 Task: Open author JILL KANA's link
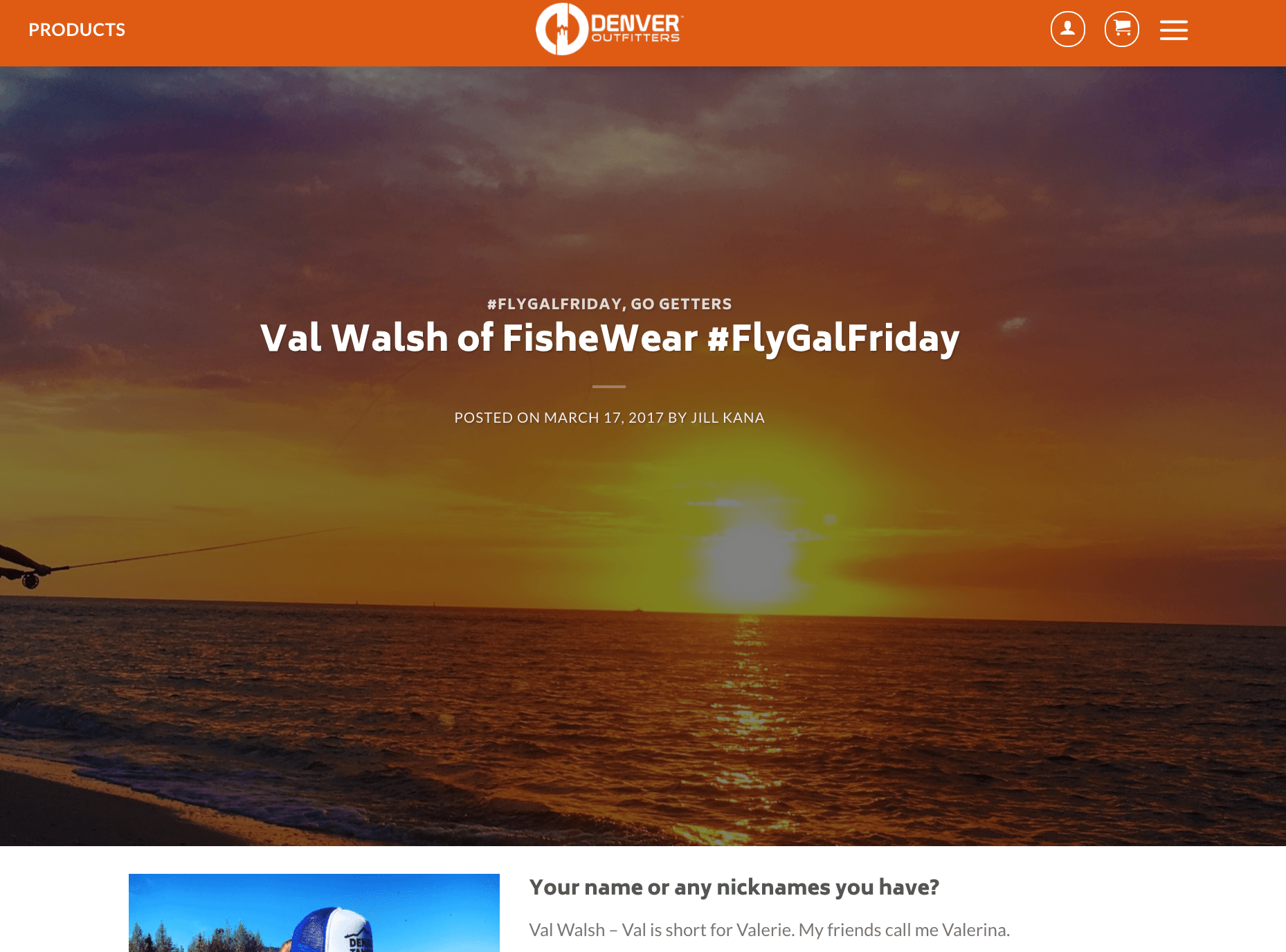(727, 418)
